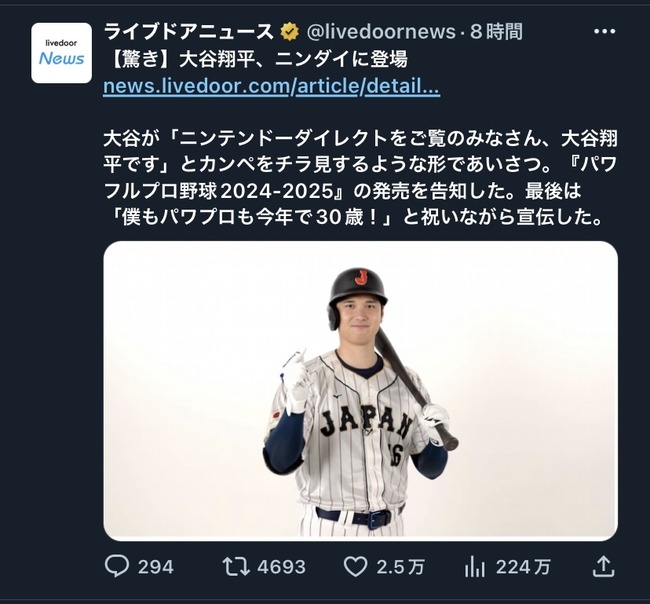Open the three-dot more options menu
This screenshot has width=650, height=604.
(604, 31)
